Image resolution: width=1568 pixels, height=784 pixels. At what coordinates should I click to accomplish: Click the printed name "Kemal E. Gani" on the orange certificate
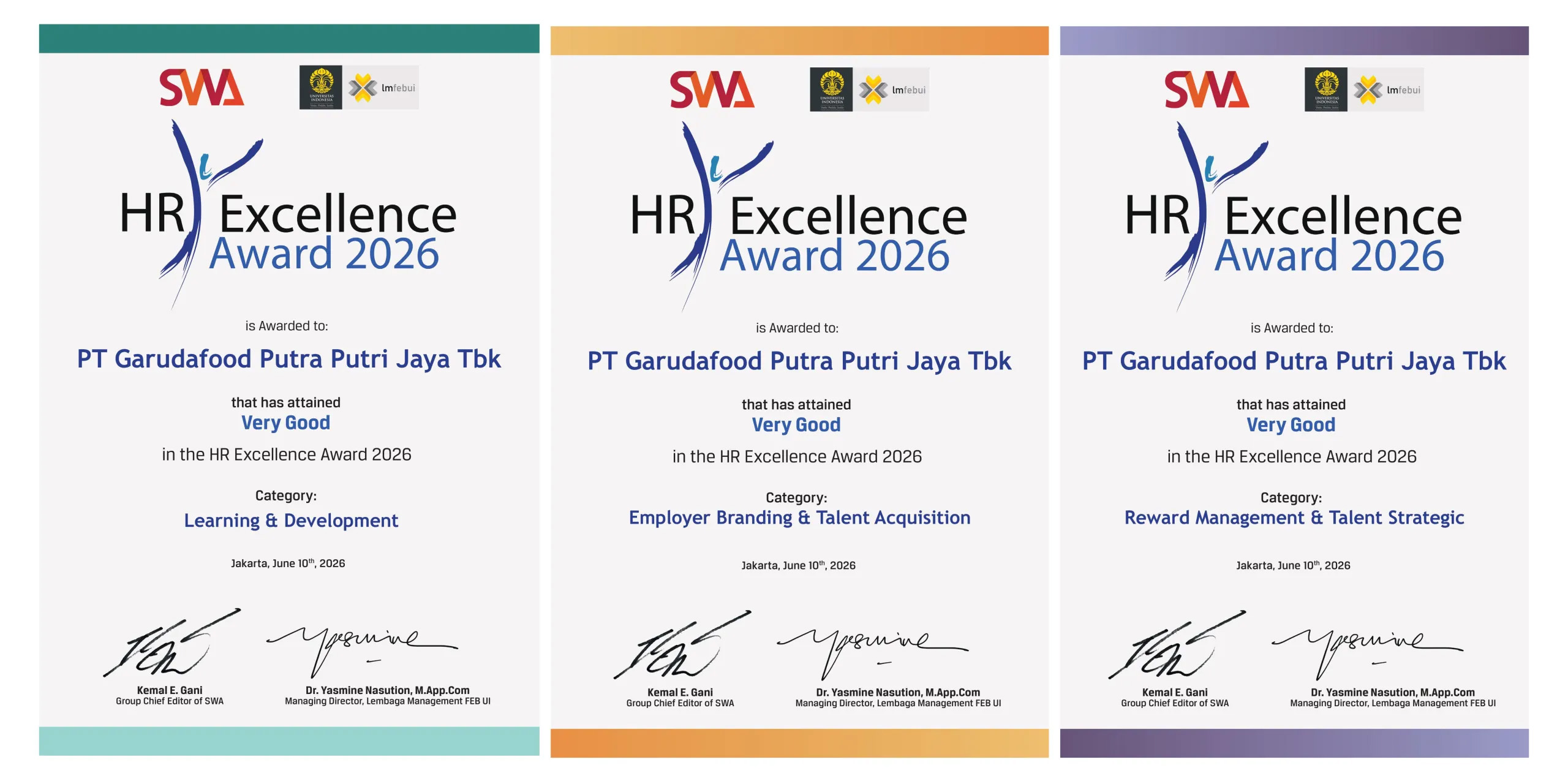(x=680, y=692)
